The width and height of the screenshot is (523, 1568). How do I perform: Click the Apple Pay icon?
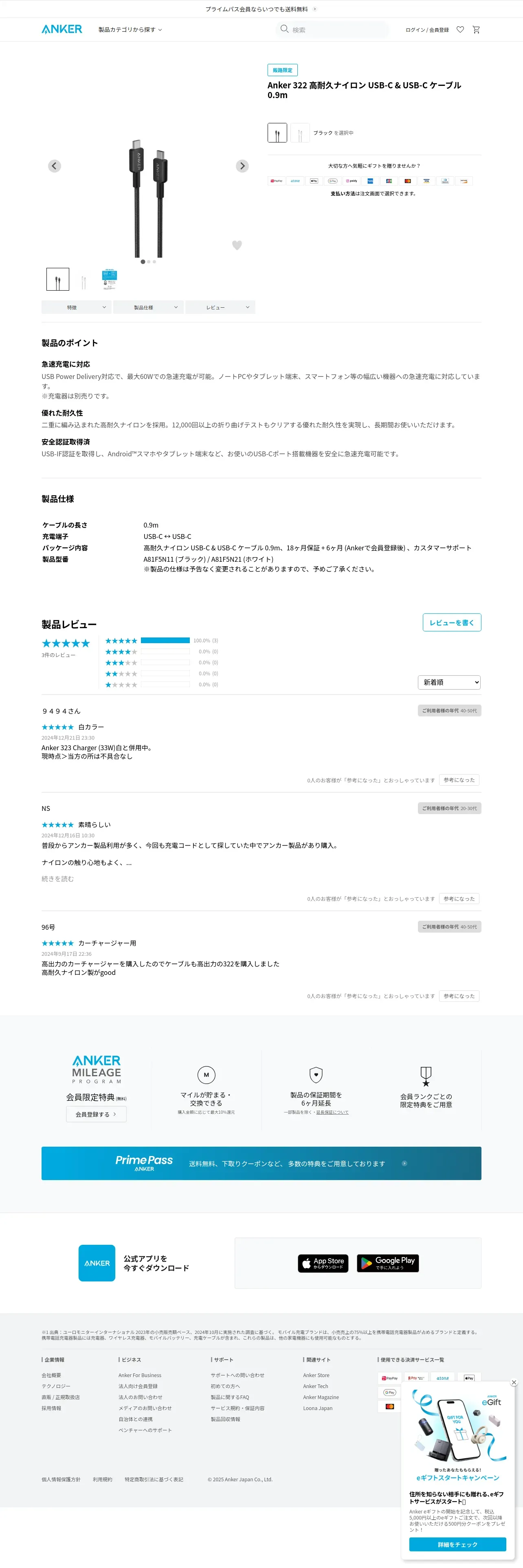(314, 181)
